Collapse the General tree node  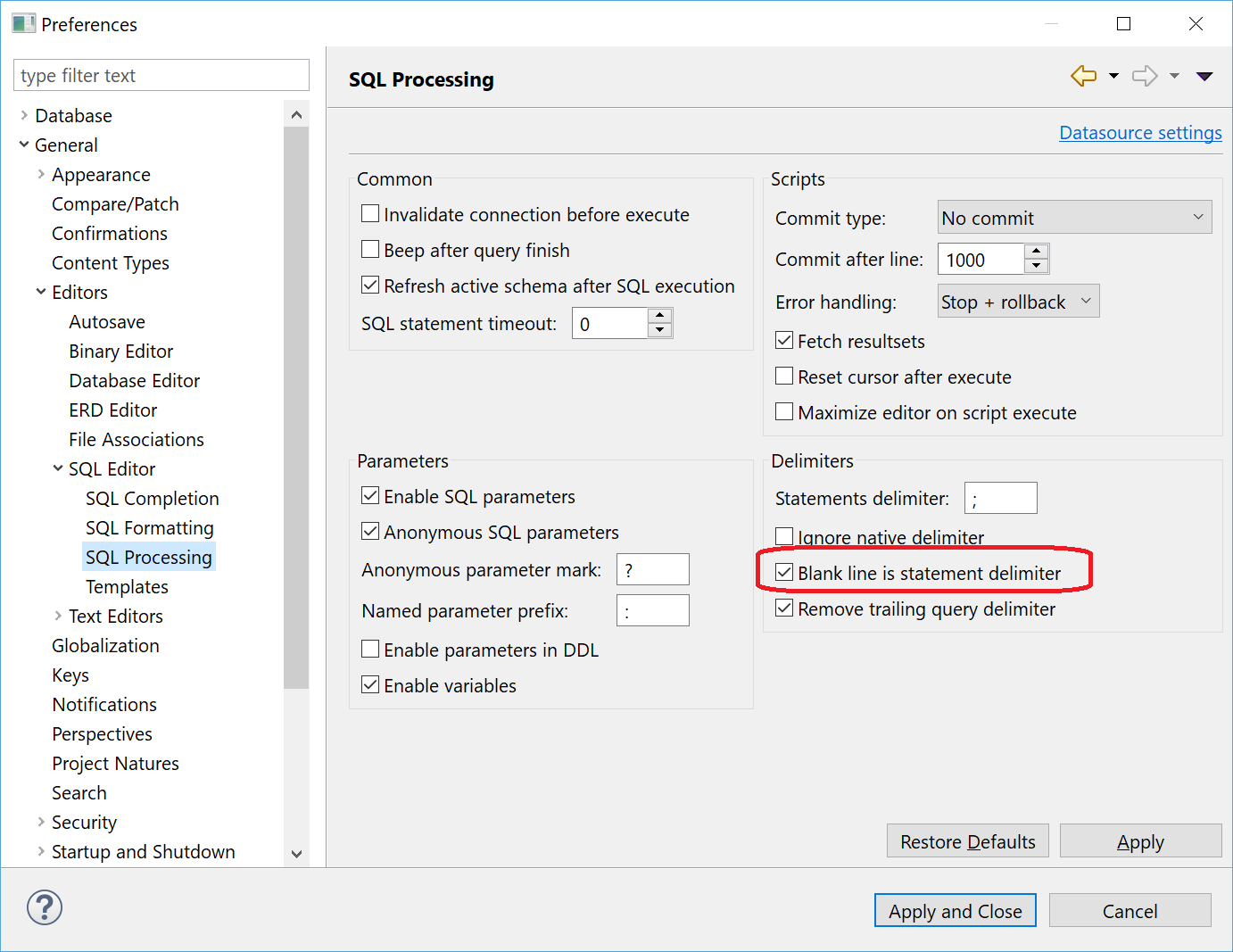click(23, 145)
